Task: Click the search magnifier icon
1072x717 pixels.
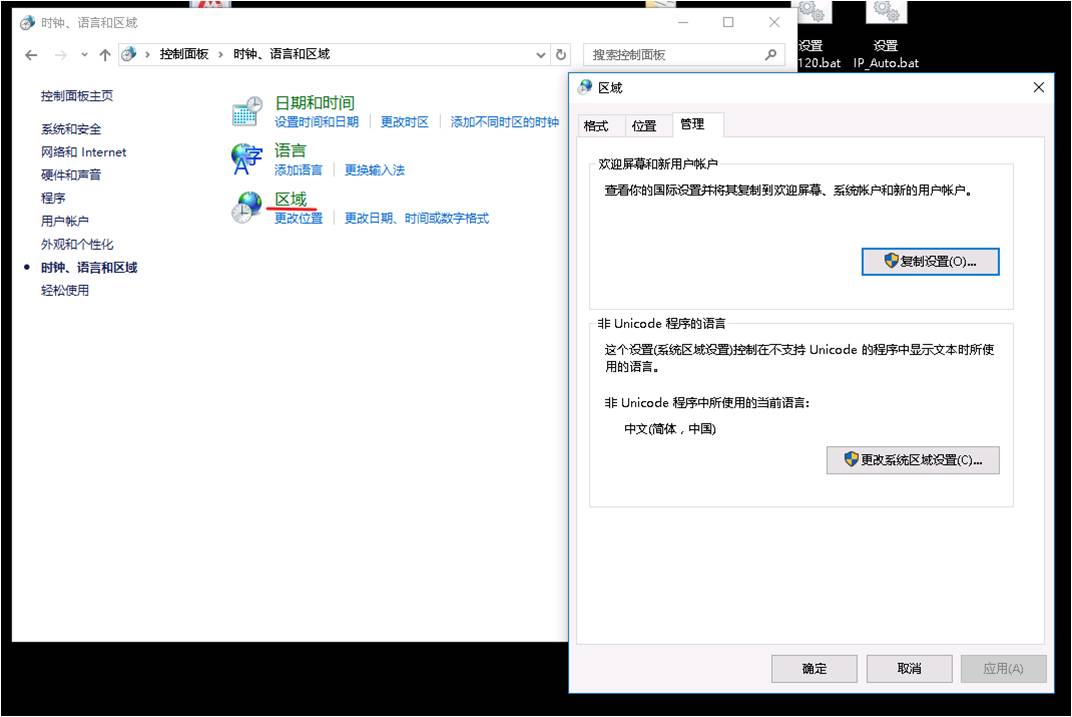Action: [x=770, y=54]
